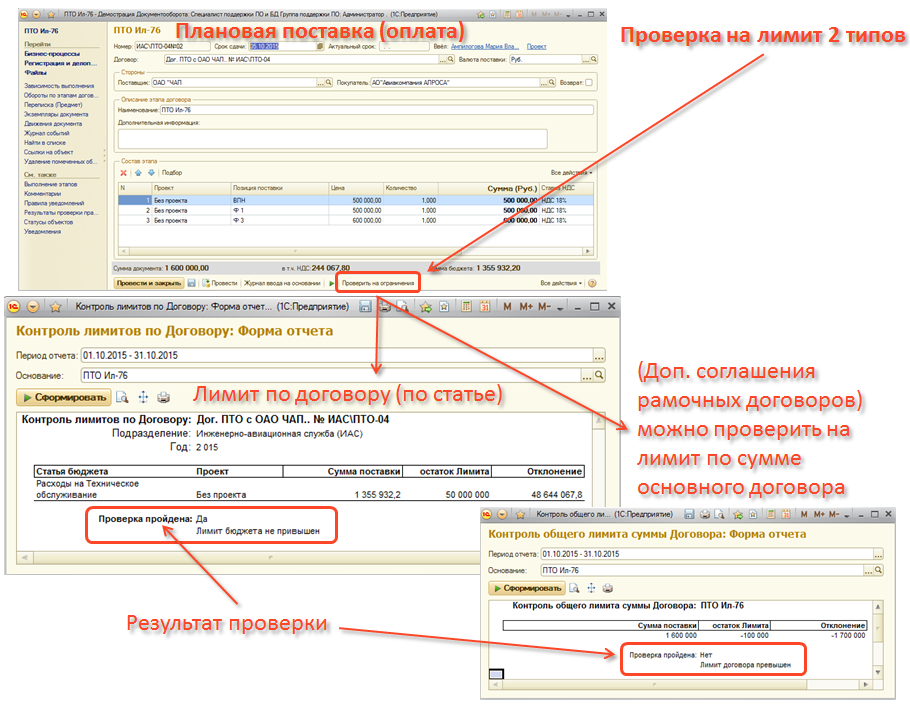Open Журнал событий in the left panel
Image resolution: width=910 pixels, height=704 pixels.
point(47,133)
